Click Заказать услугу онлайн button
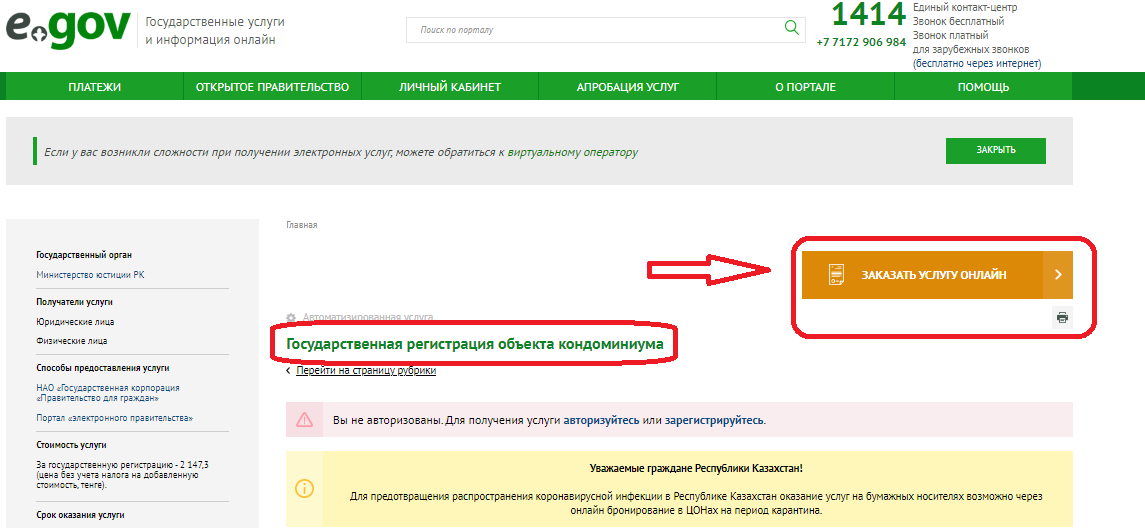This screenshot has height=528, width=1145. pyautogui.click(x=937, y=275)
